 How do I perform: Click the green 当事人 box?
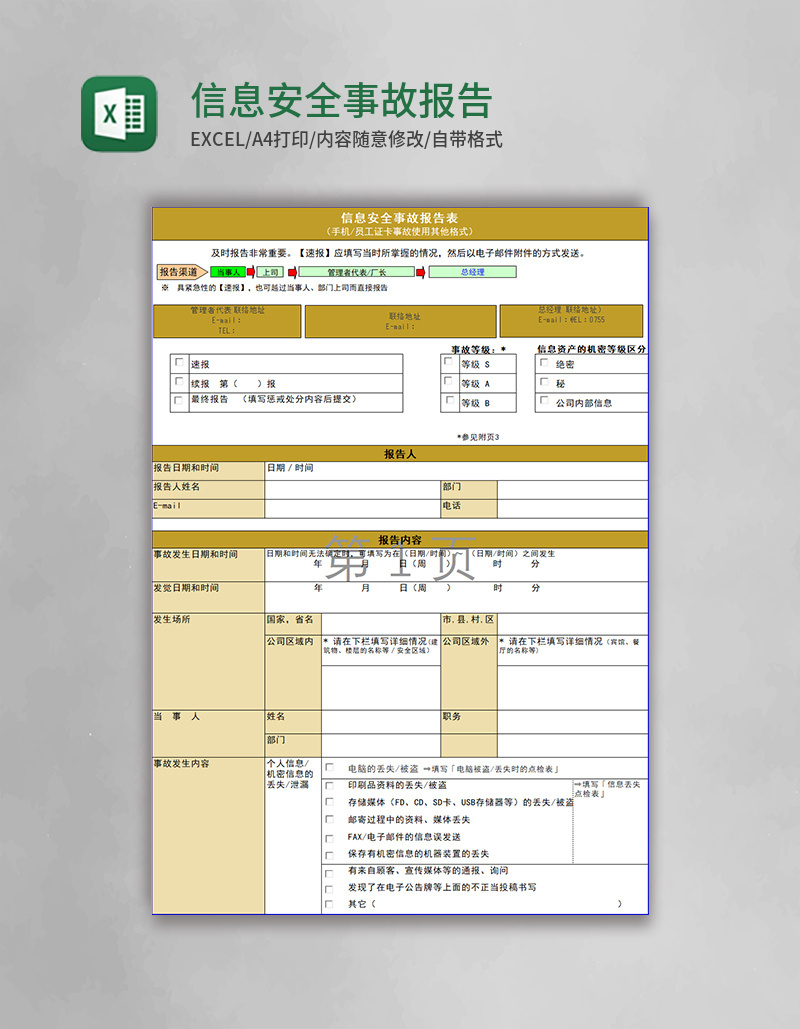(x=228, y=271)
